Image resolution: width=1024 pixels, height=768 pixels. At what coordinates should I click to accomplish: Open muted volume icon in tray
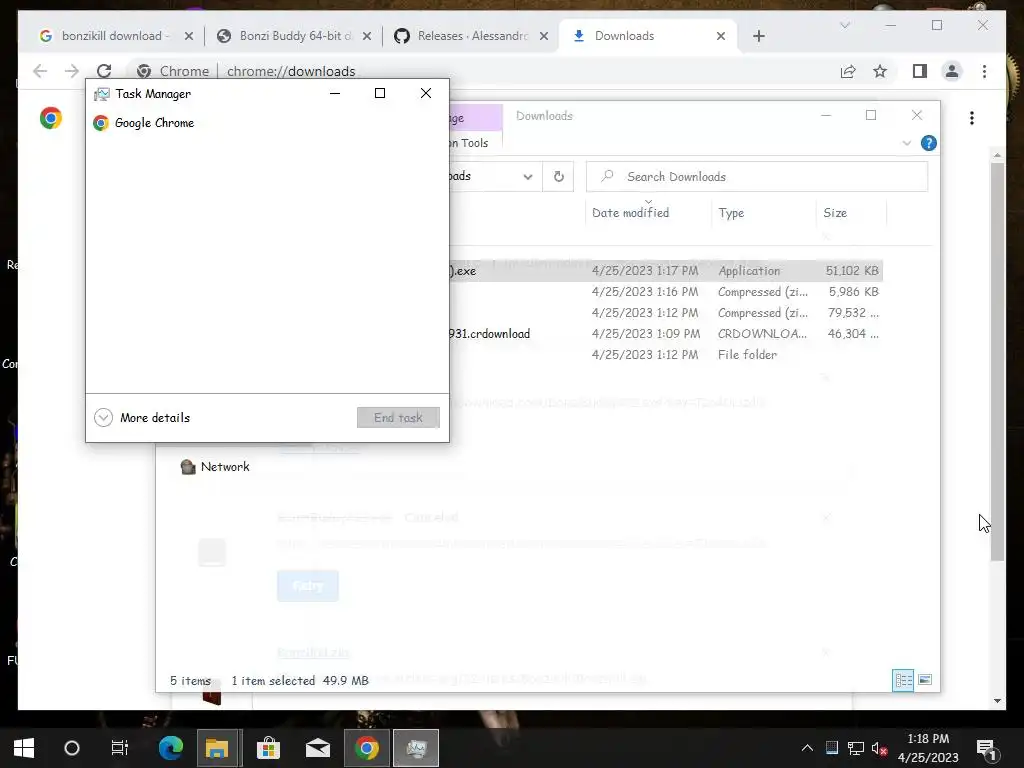click(x=879, y=748)
